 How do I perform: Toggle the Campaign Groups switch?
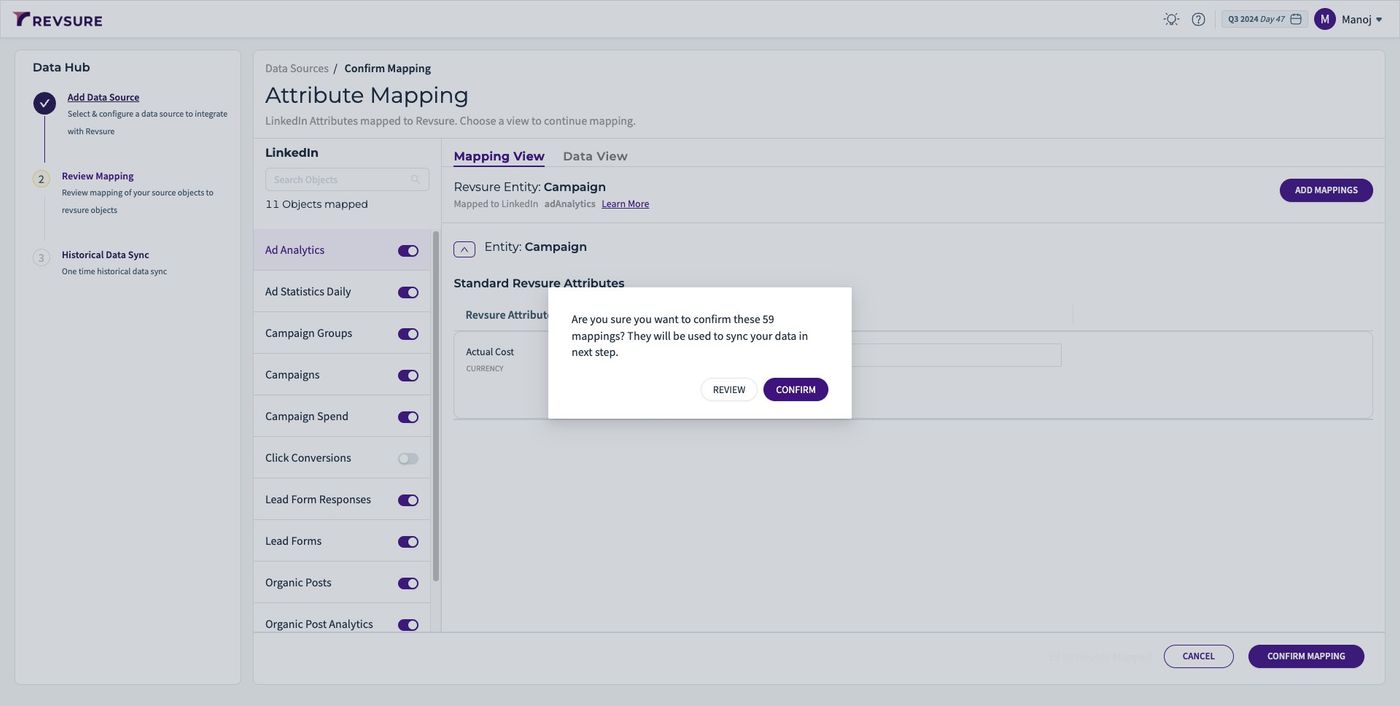coord(408,334)
